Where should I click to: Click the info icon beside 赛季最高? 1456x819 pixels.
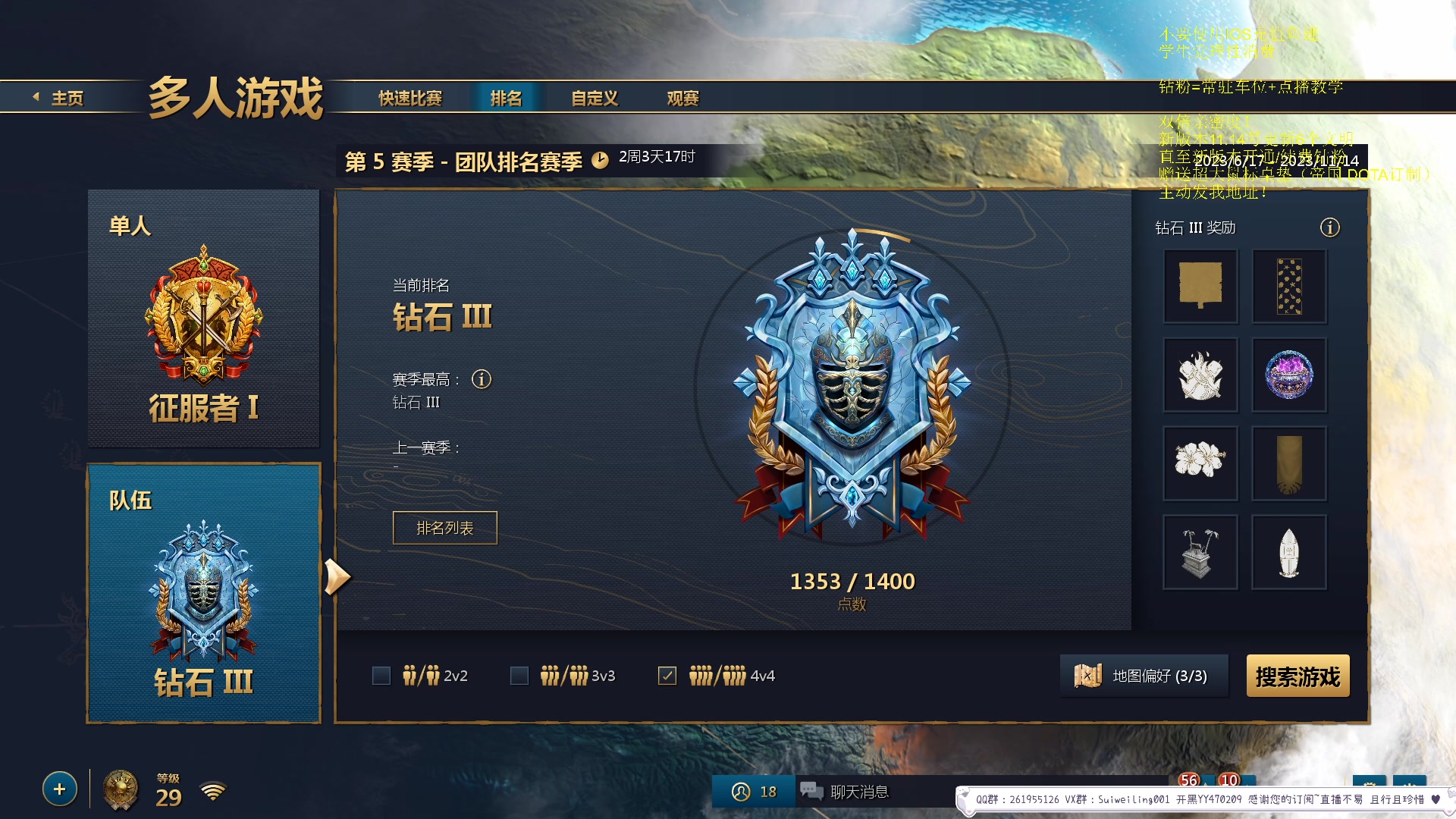click(482, 379)
